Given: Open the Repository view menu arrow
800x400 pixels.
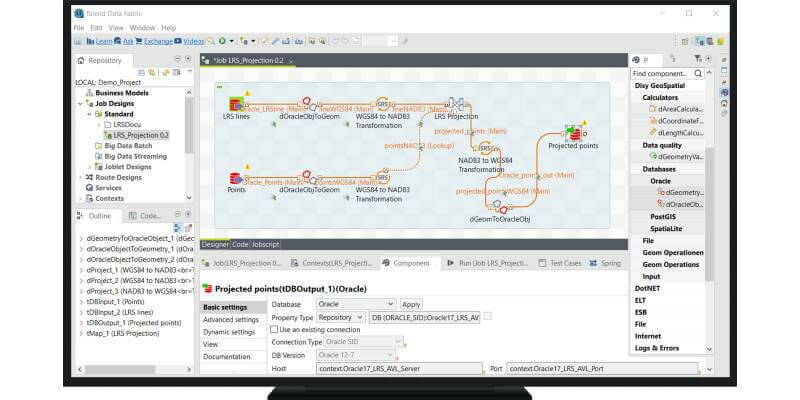Looking at the screenshot, I should tap(189, 72).
